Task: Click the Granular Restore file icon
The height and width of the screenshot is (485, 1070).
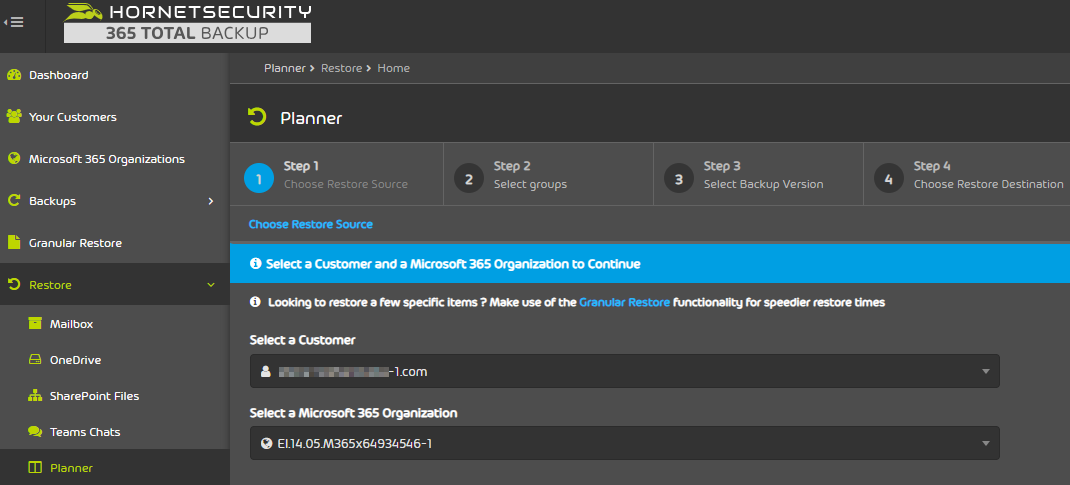Action: (x=14, y=243)
